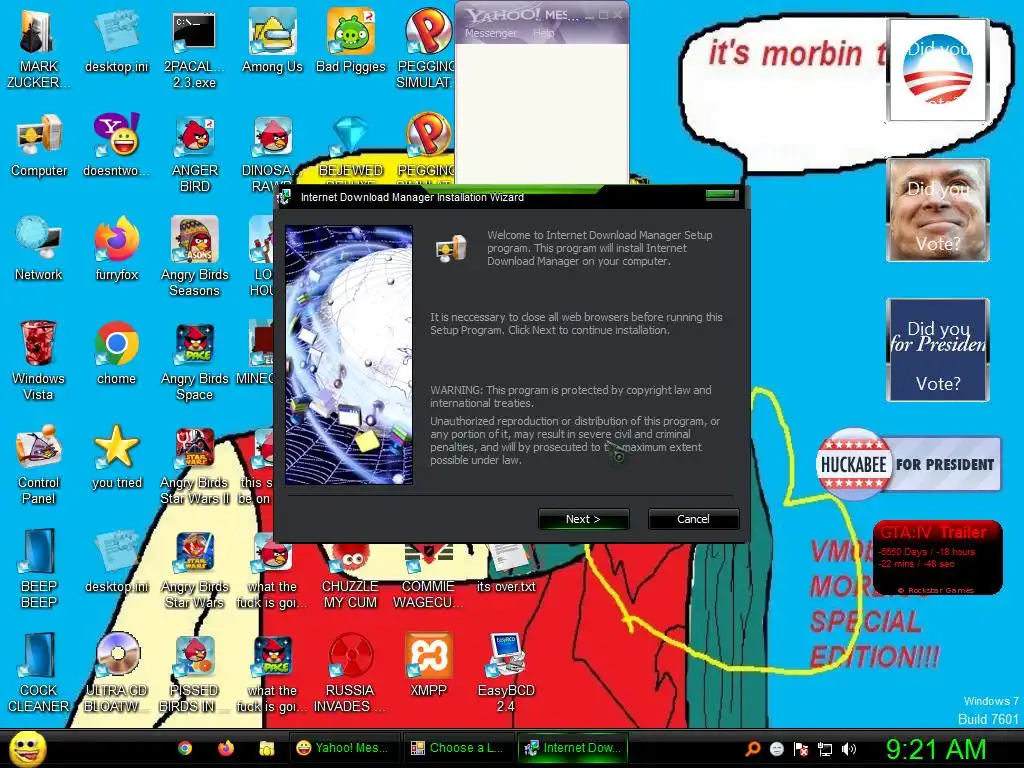Click Next in the IDM installation wizard
Image resolution: width=1024 pixels, height=768 pixels.
[583, 519]
